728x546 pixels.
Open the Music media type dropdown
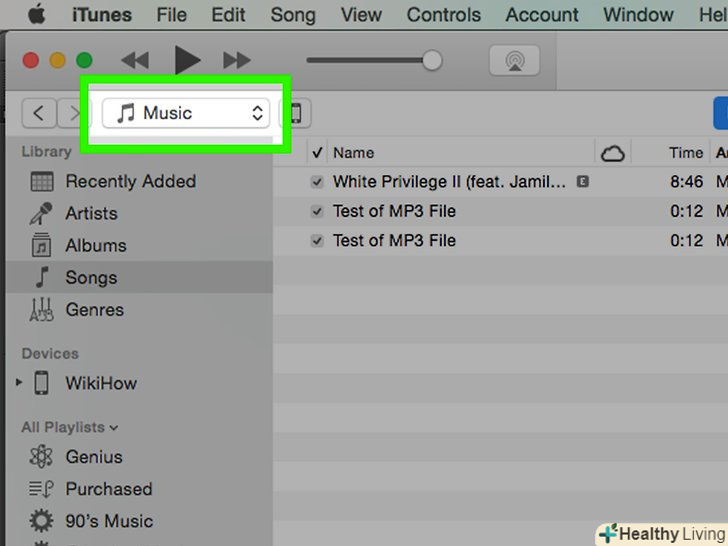tap(186, 113)
